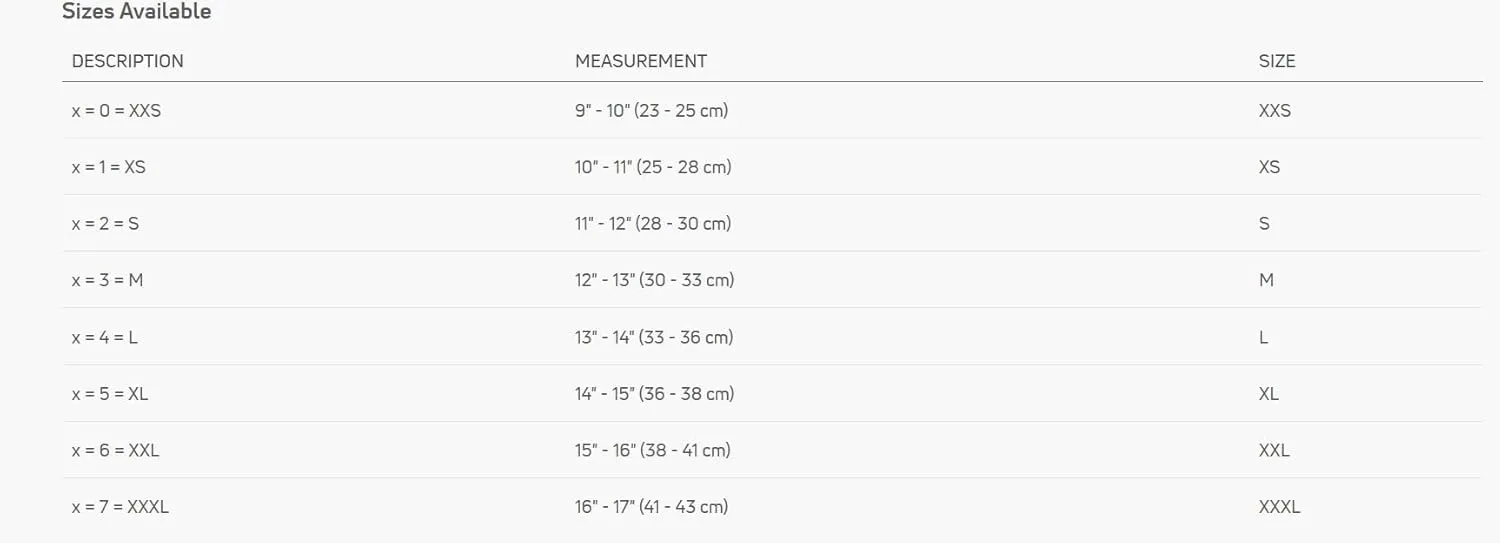Image resolution: width=1500 pixels, height=543 pixels.
Task: Click the x = 2 = S description
Action: pyautogui.click(x=105, y=224)
